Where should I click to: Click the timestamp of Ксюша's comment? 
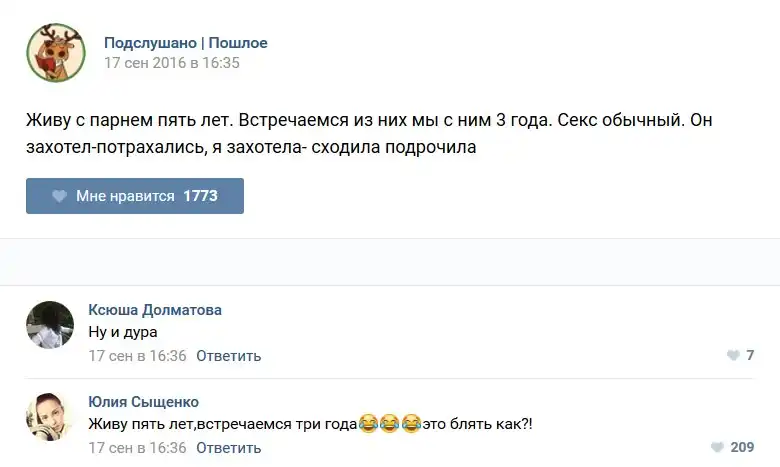pyautogui.click(x=138, y=356)
